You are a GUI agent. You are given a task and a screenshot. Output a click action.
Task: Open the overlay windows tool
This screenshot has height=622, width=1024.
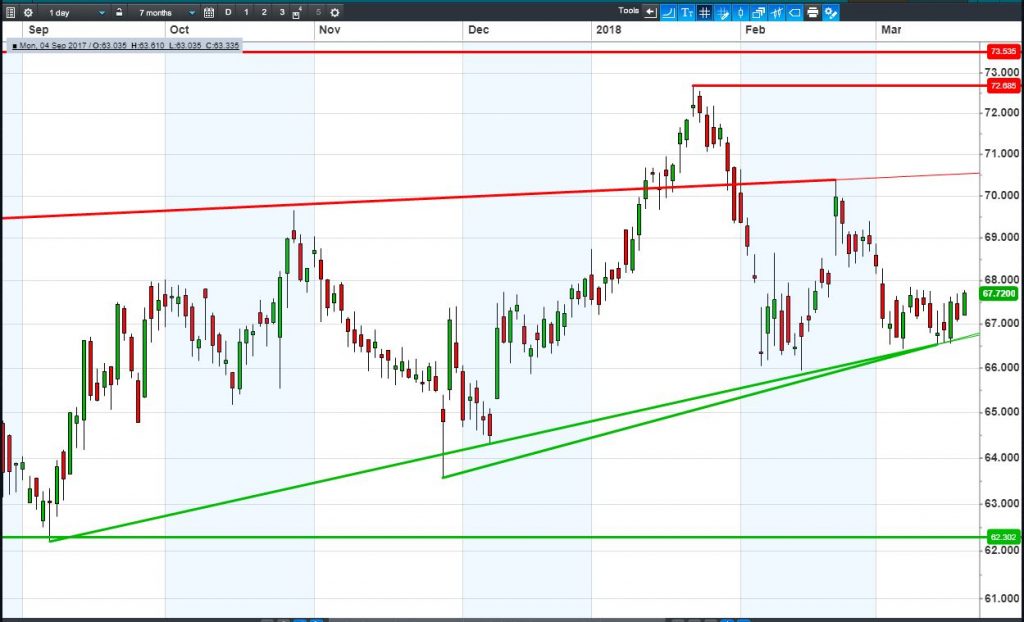759,12
